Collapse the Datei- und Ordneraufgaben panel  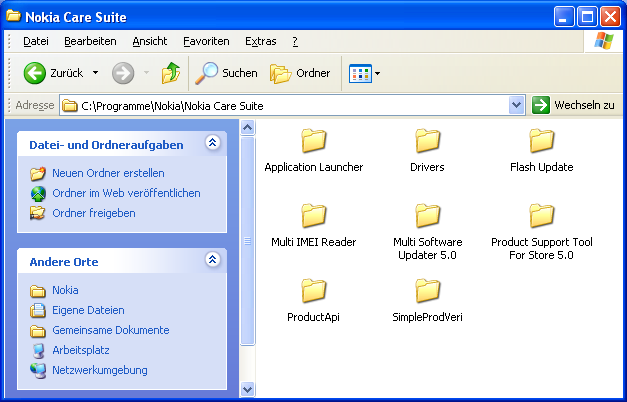tap(212, 144)
